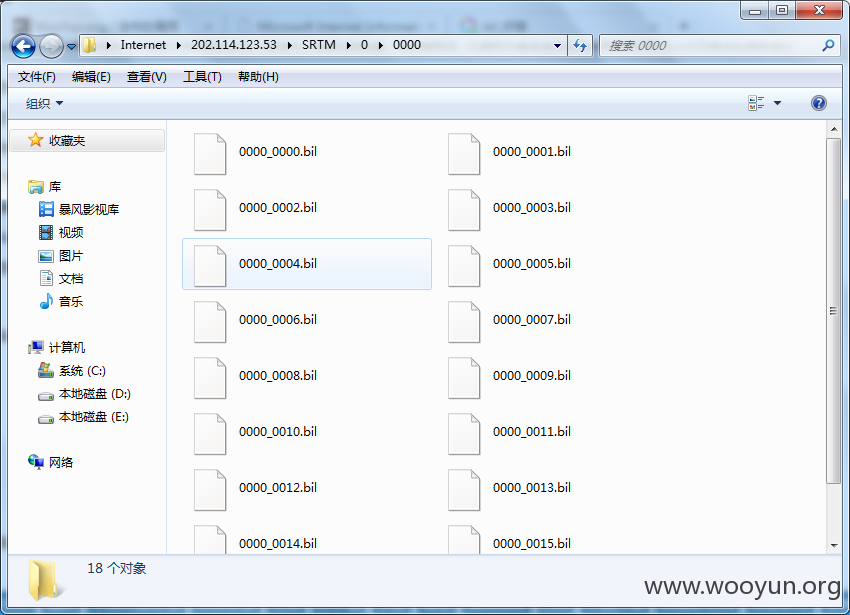Click the file name 0000_0014.bil
This screenshot has width=850, height=615.
[278, 543]
